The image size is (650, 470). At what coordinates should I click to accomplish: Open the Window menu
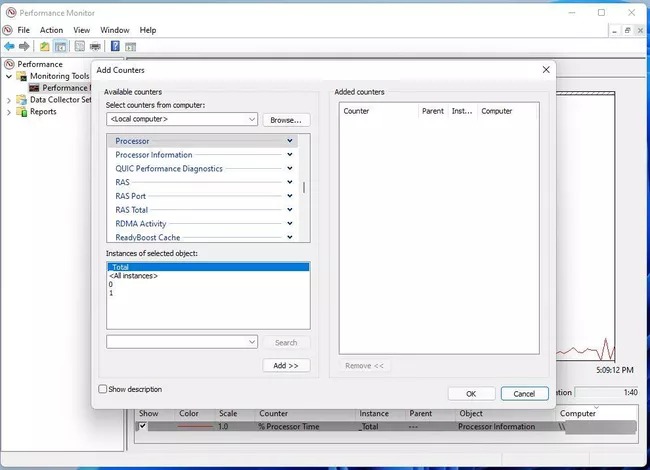pyautogui.click(x=115, y=30)
